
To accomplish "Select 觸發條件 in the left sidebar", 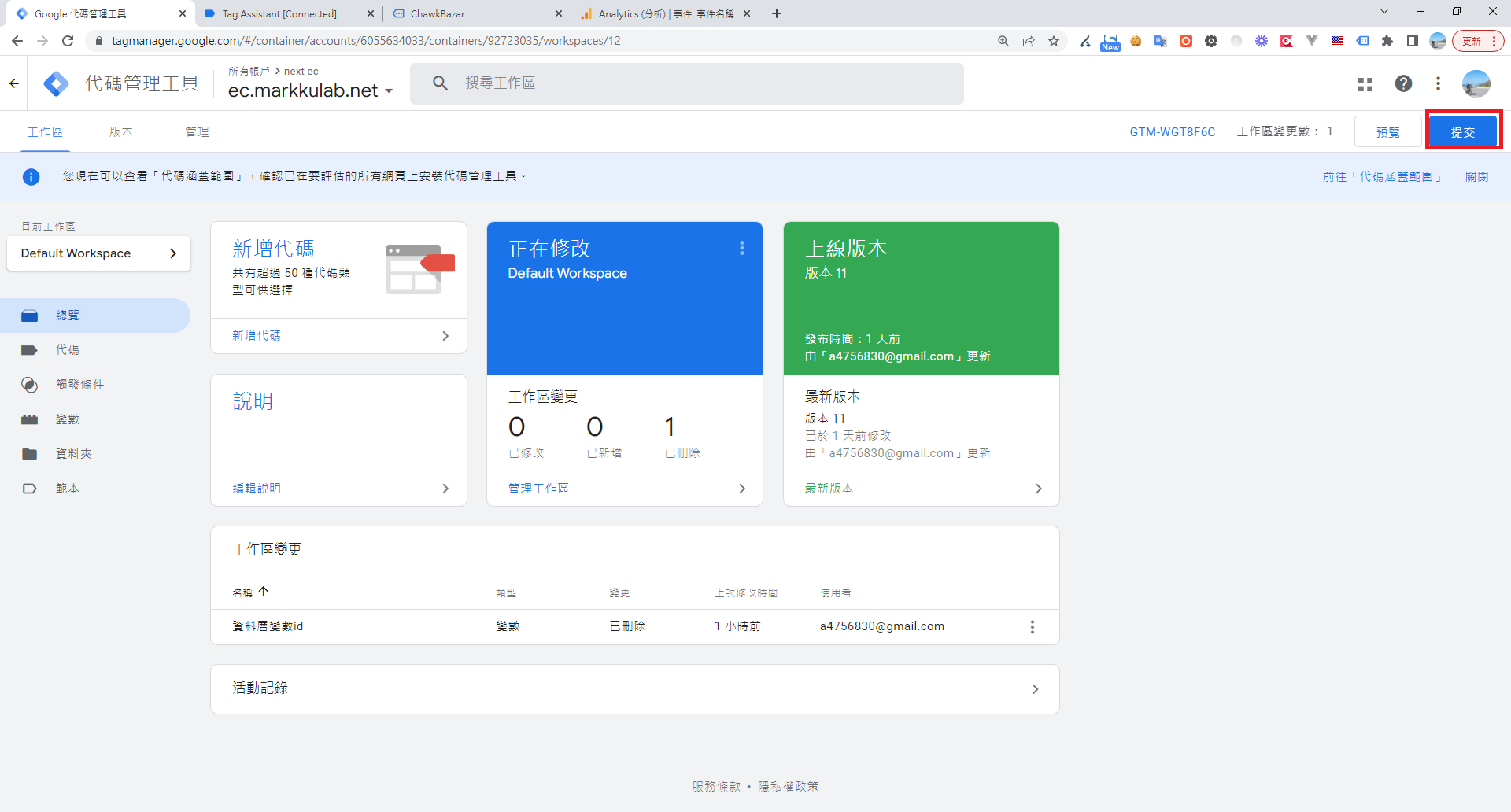I will 79,385.
